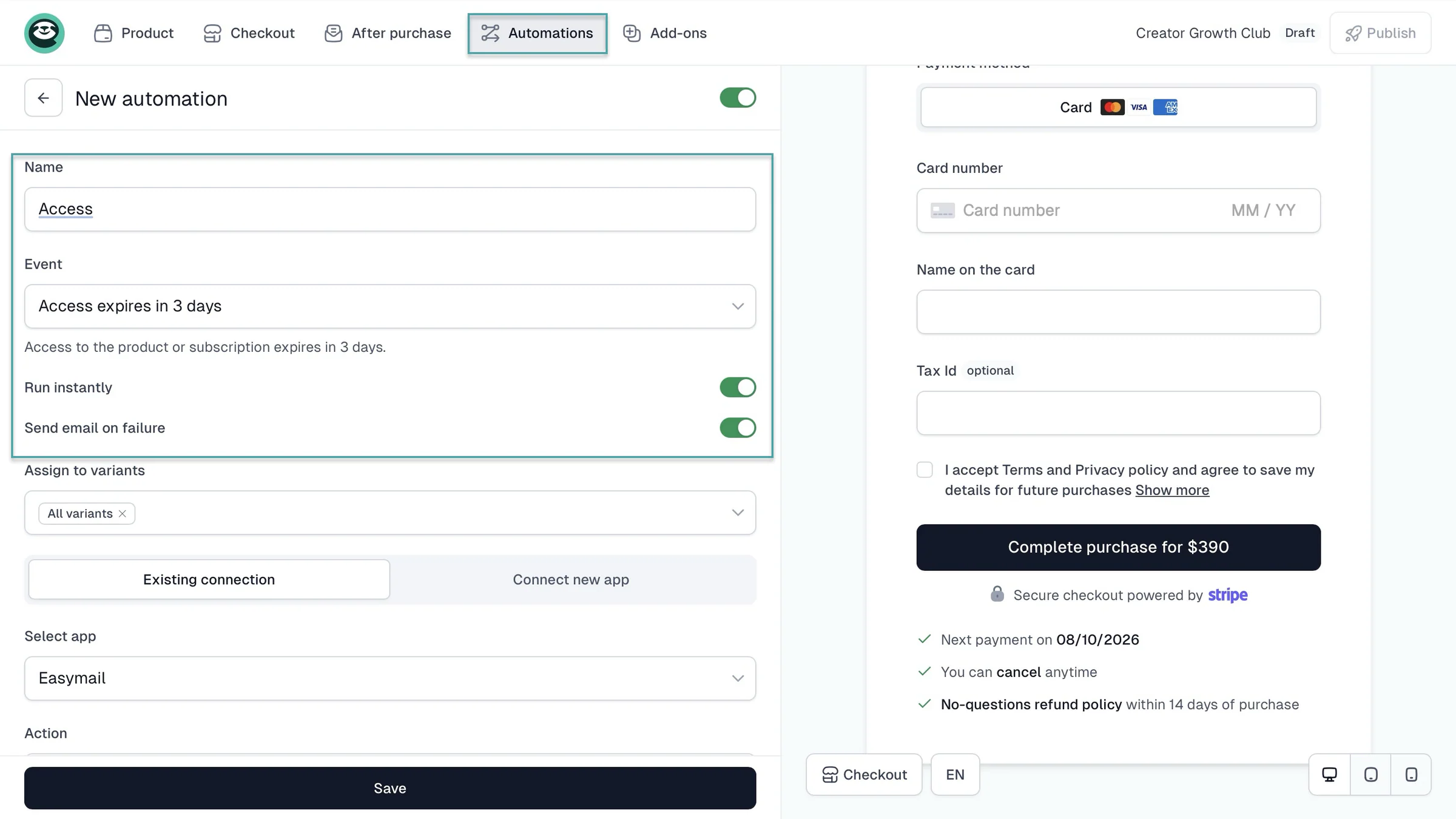
Task: Toggle Send email on failure switch
Action: click(738, 428)
